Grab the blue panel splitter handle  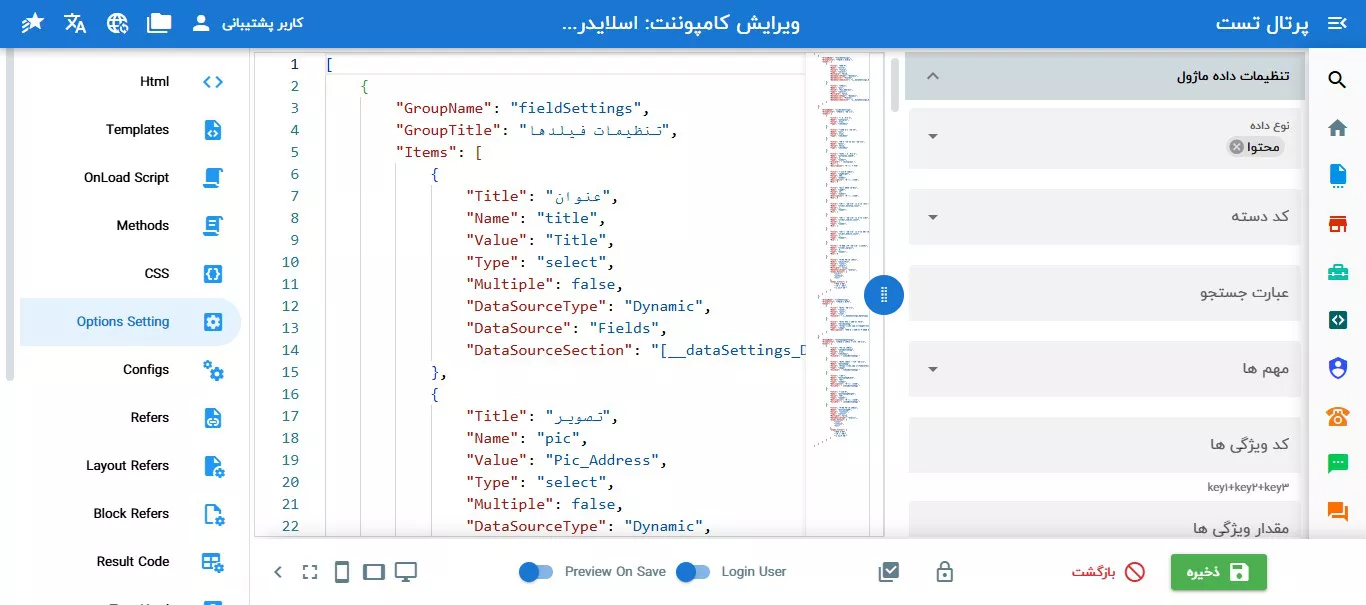[x=884, y=295]
